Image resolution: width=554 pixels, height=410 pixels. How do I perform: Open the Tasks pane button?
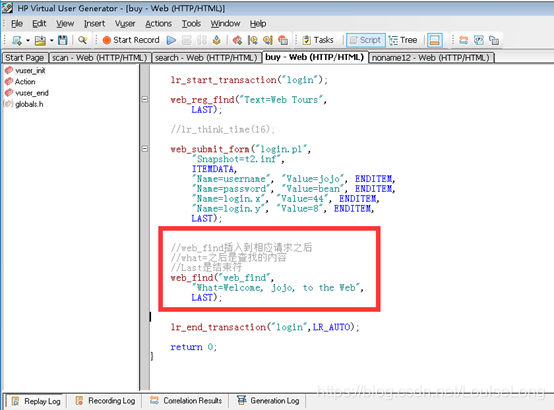(x=318, y=40)
